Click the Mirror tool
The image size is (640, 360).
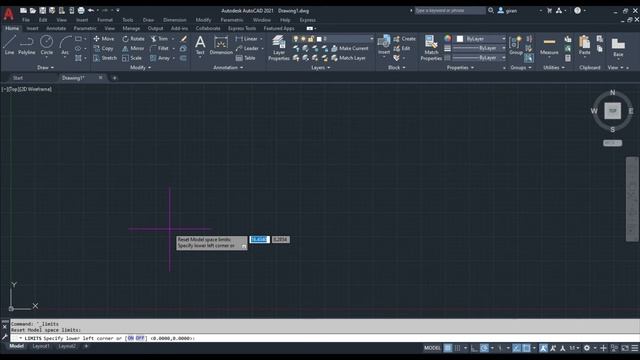[x=133, y=48]
